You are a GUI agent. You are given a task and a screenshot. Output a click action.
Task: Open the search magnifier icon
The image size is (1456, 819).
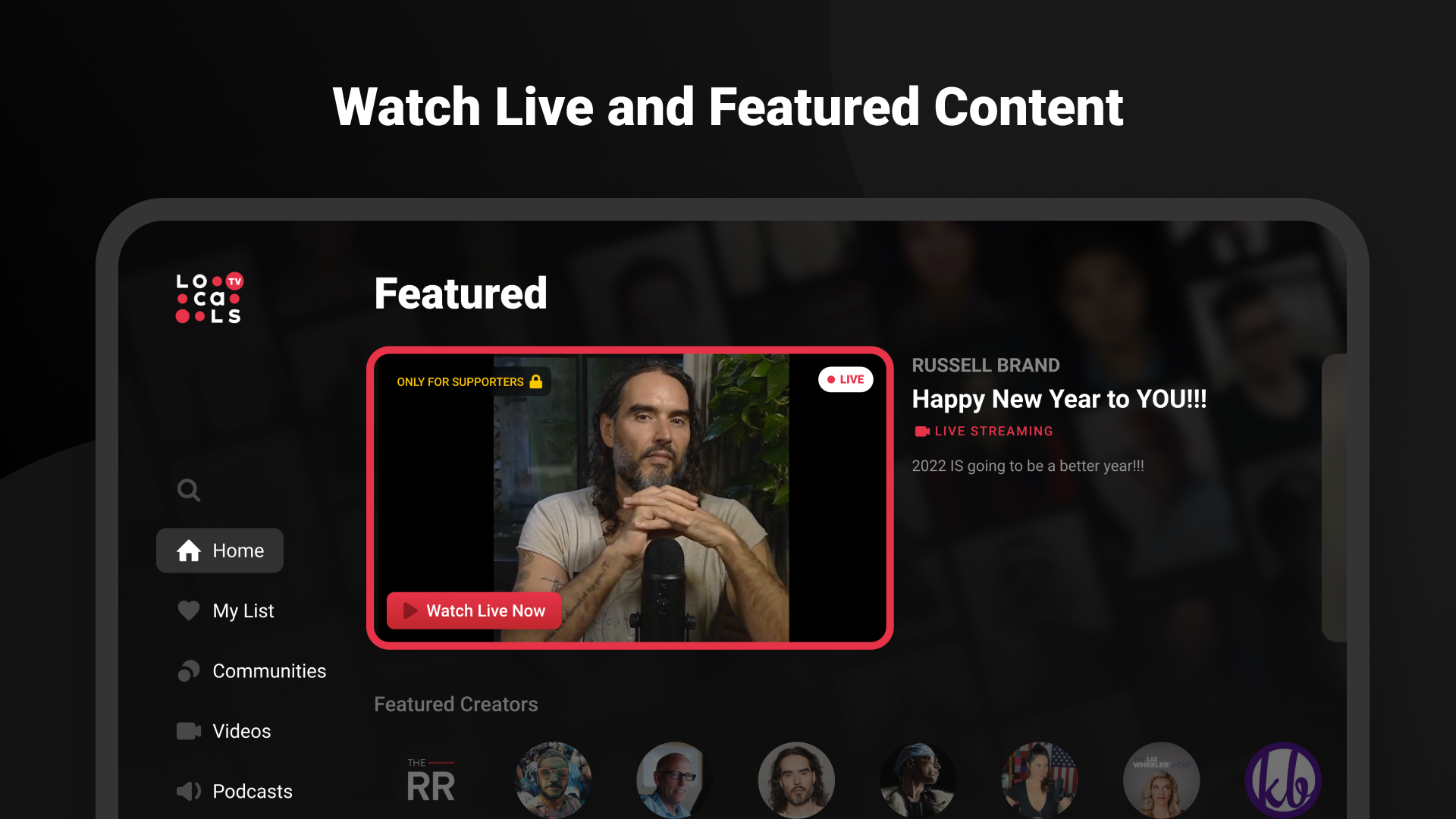189,491
